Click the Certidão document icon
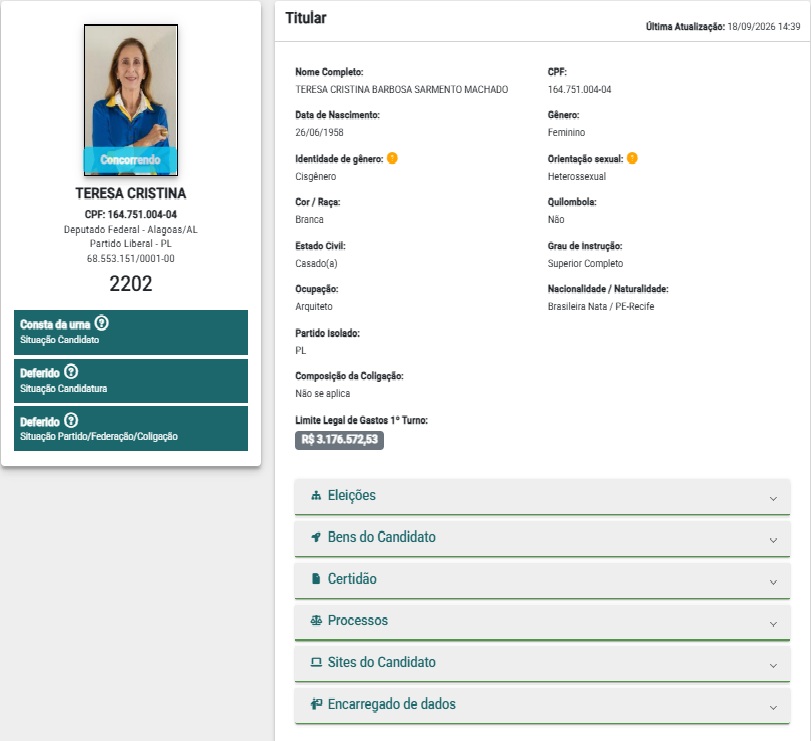Screen dimensions: 811x741 316,579
